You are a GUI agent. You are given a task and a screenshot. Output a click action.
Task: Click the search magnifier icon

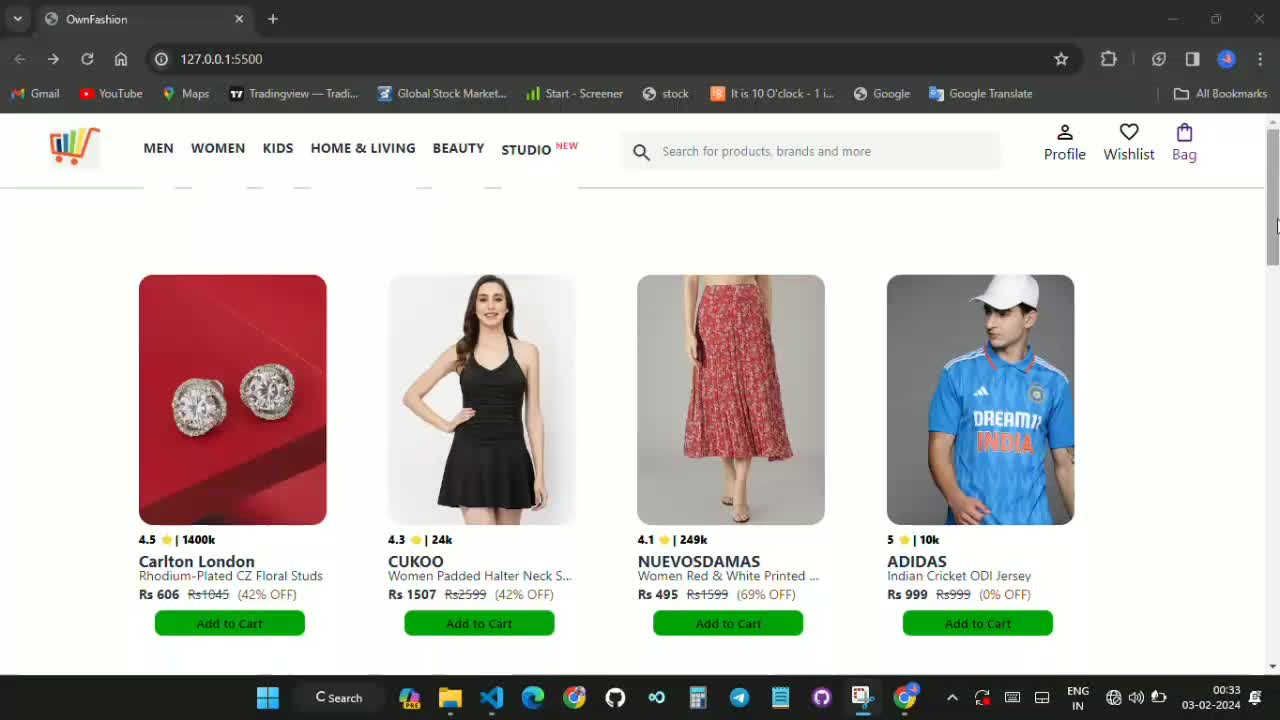click(641, 152)
